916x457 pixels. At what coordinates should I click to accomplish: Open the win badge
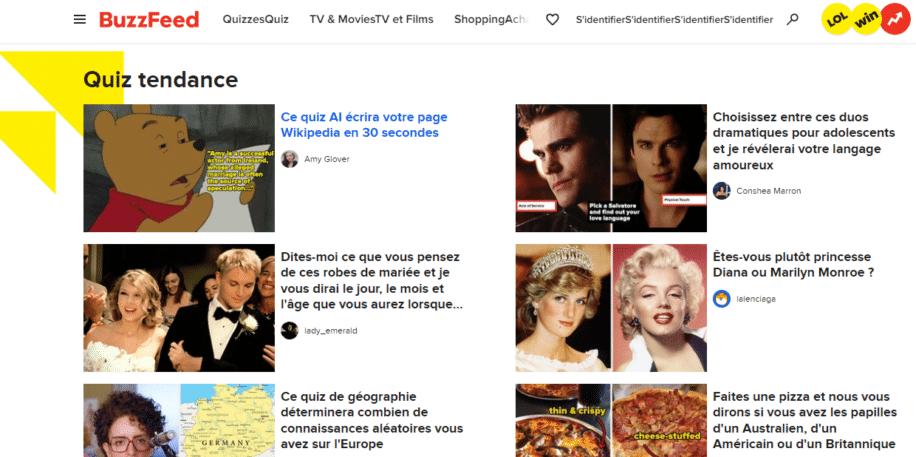coord(865,19)
